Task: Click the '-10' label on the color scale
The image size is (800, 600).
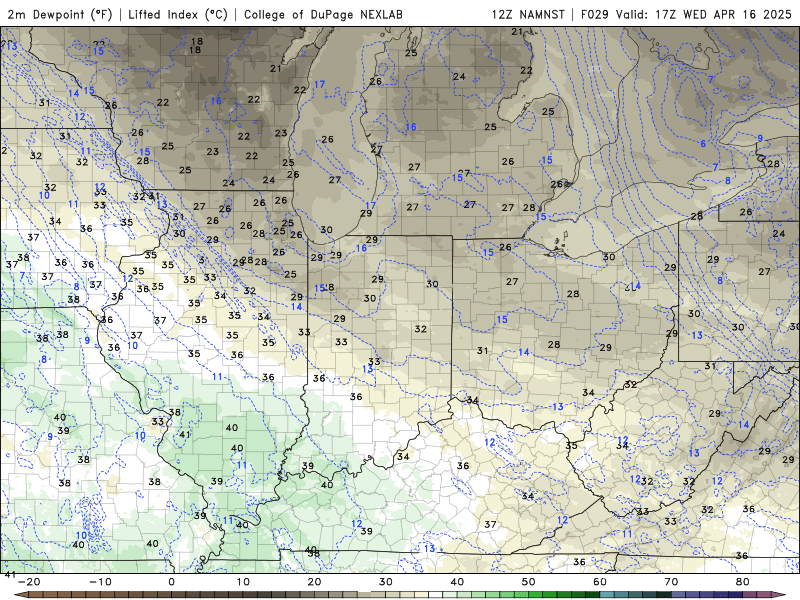Action: pyautogui.click(x=100, y=582)
